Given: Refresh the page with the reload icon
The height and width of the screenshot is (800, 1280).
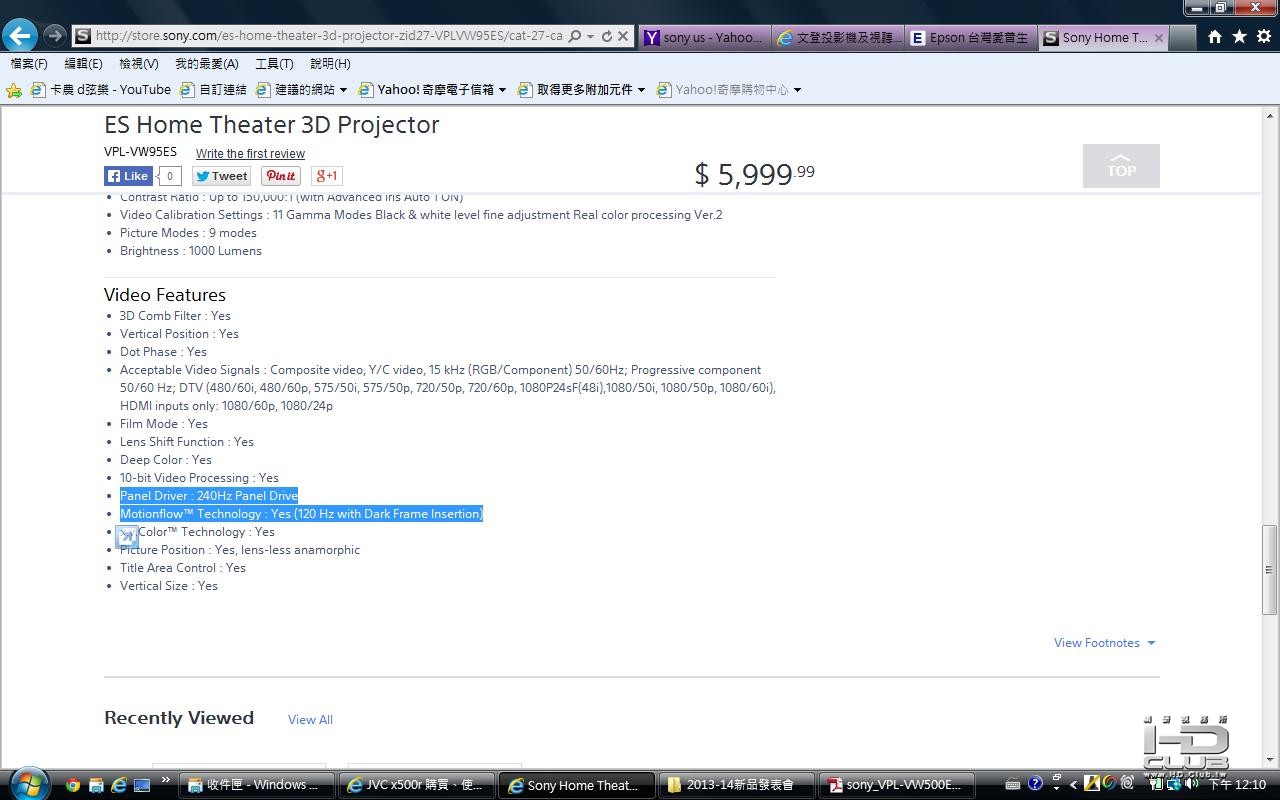Looking at the screenshot, I should 606,36.
